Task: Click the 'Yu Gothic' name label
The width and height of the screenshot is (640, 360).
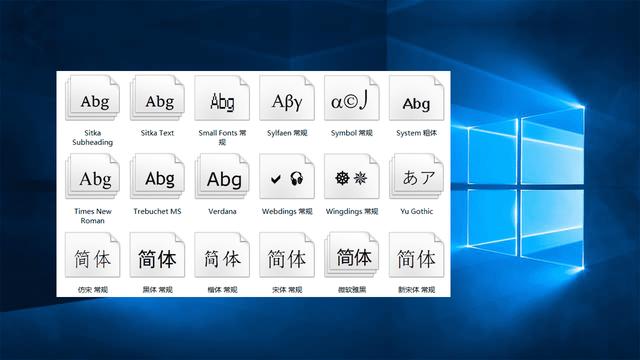Action: [416, 211]
